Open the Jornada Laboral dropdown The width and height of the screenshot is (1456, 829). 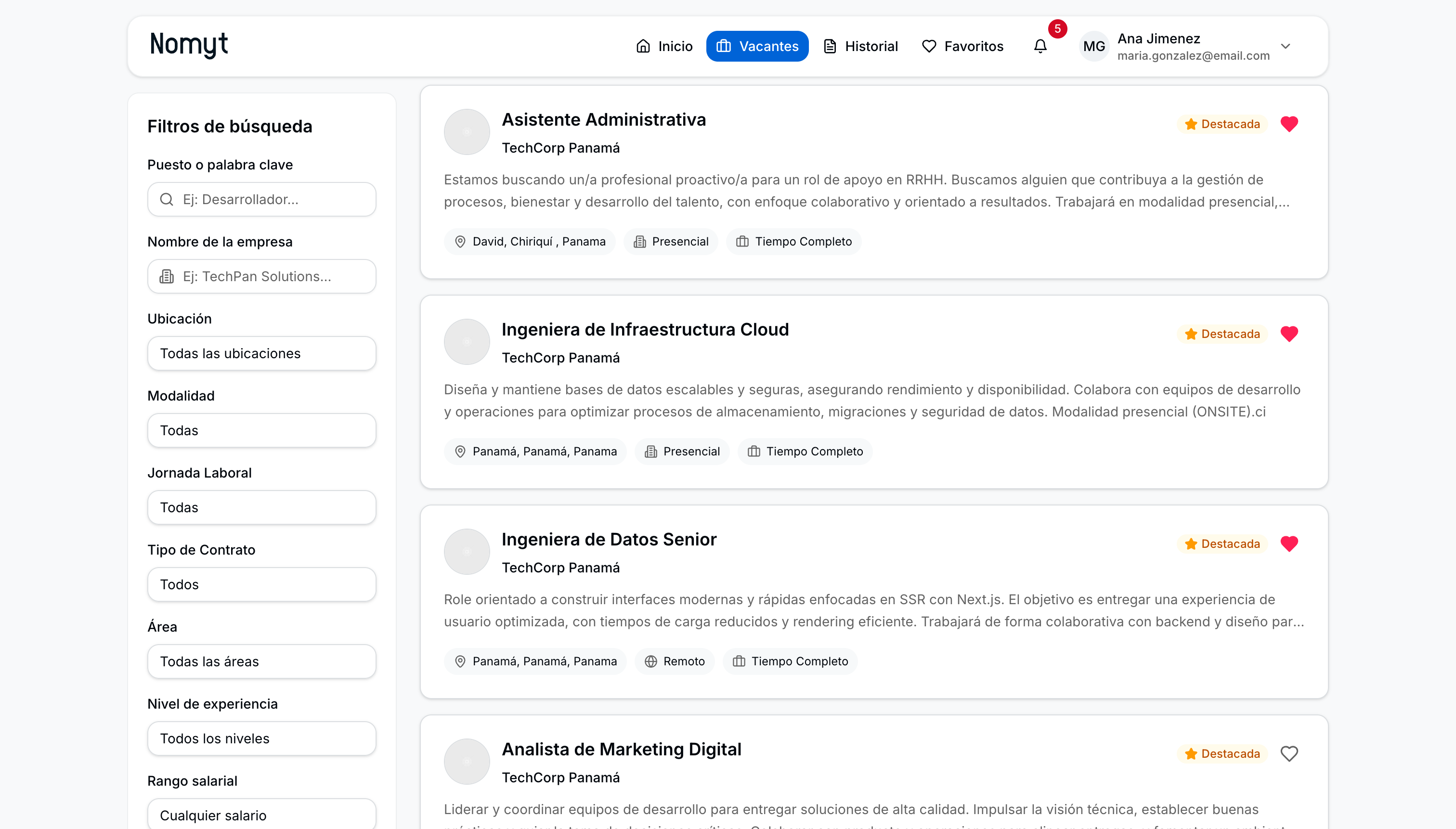pos(261,507)
